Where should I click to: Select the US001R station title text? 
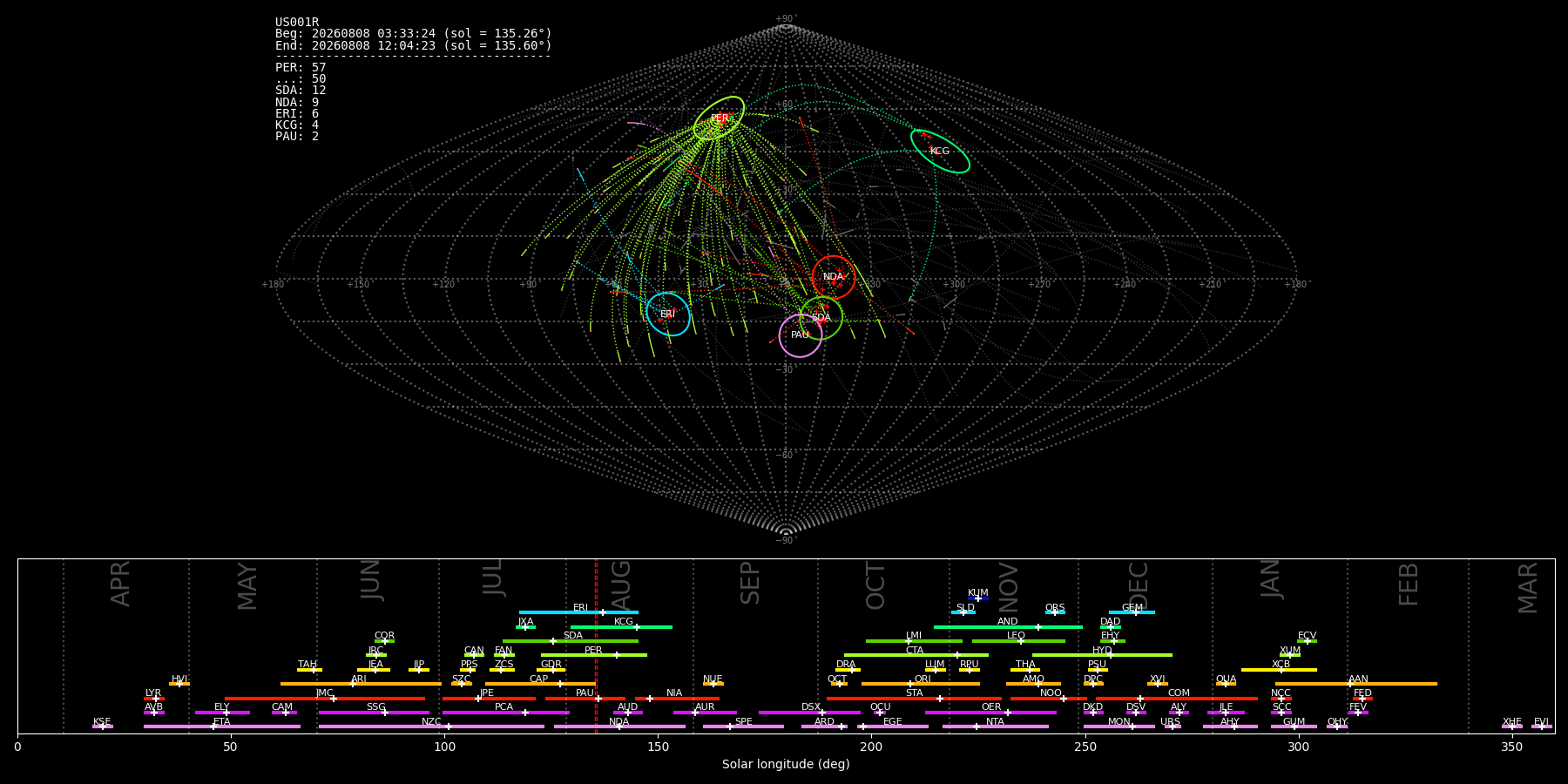point(297,23)
